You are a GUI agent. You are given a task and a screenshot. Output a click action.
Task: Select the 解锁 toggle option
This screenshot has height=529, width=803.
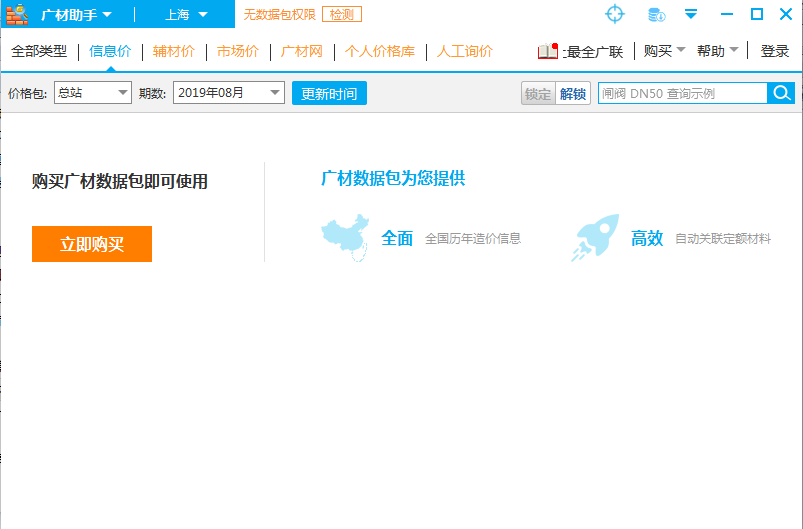point(573,93)
